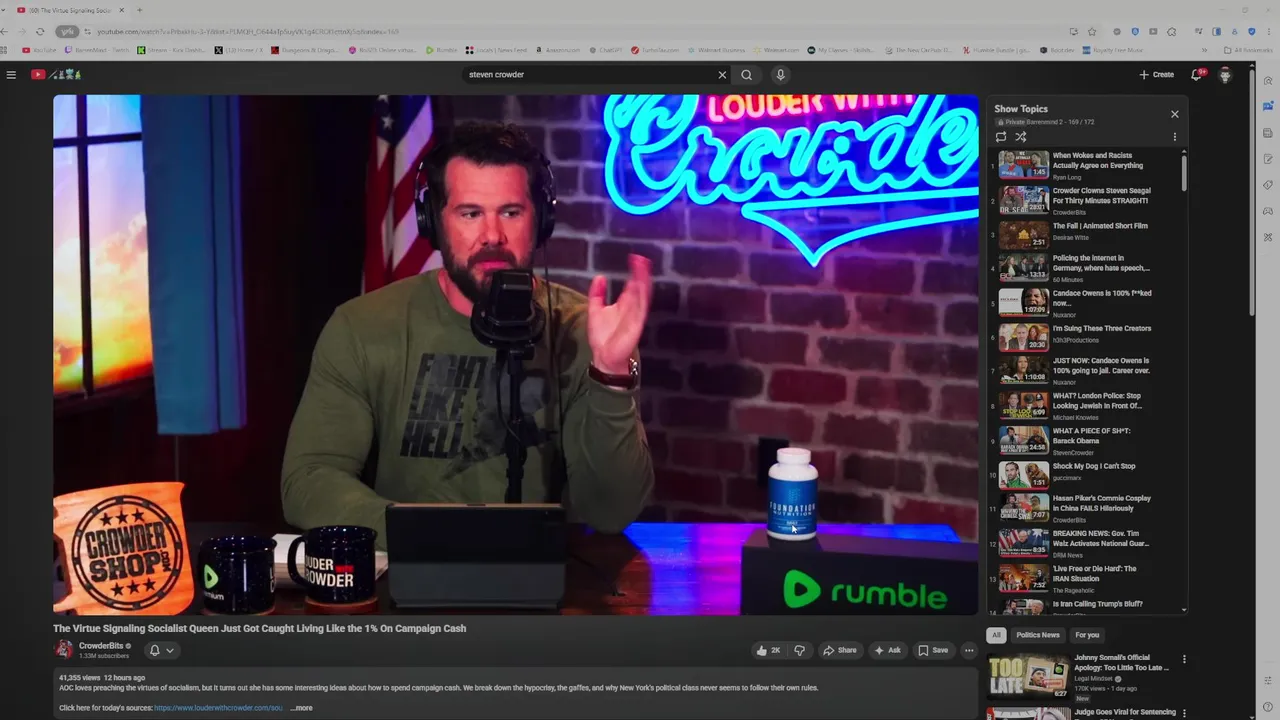
Task: Open the Rumble bookmark
Action: [441, 50]
